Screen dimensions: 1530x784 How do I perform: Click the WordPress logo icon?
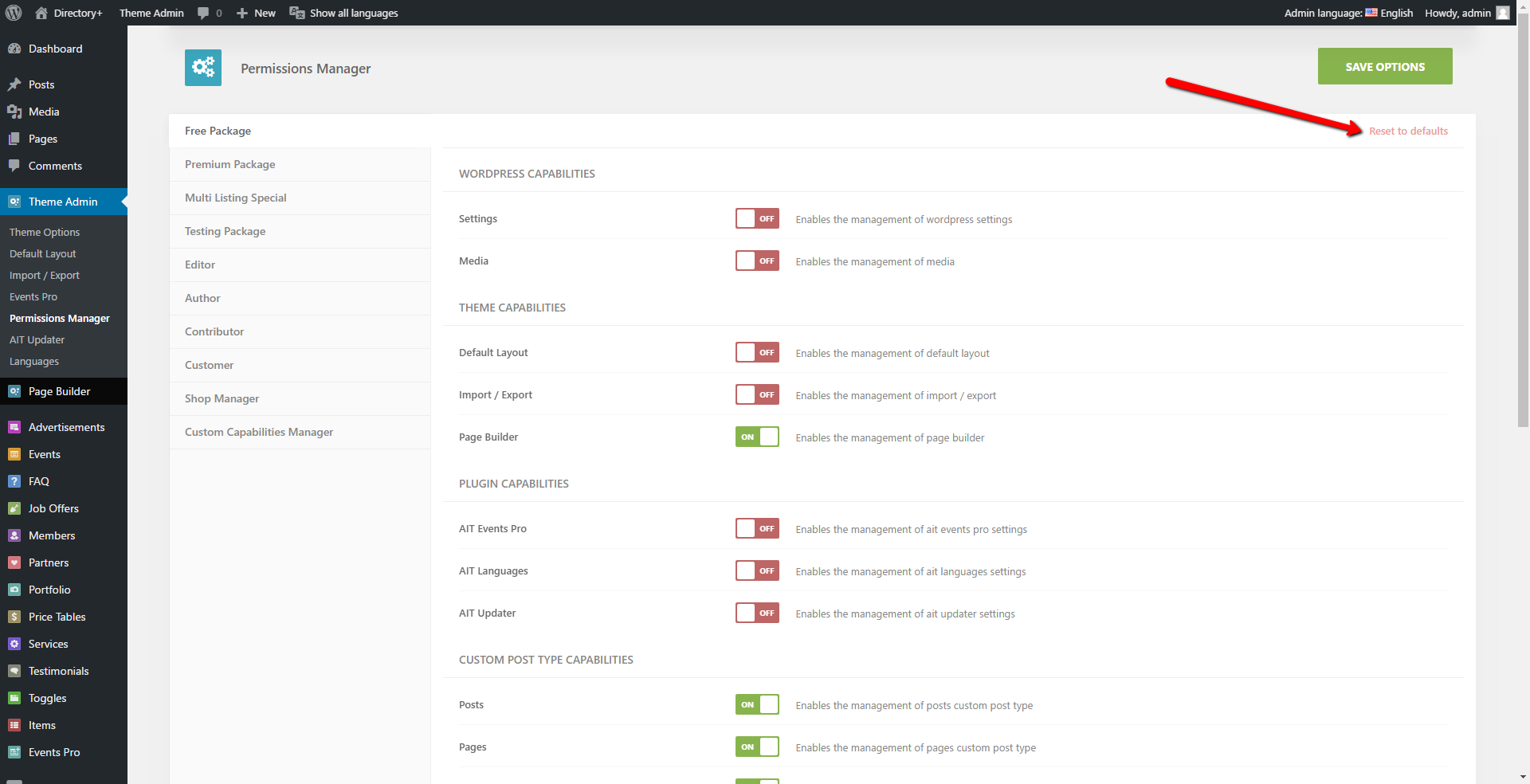pyautogui.click(x=14, y=13)
